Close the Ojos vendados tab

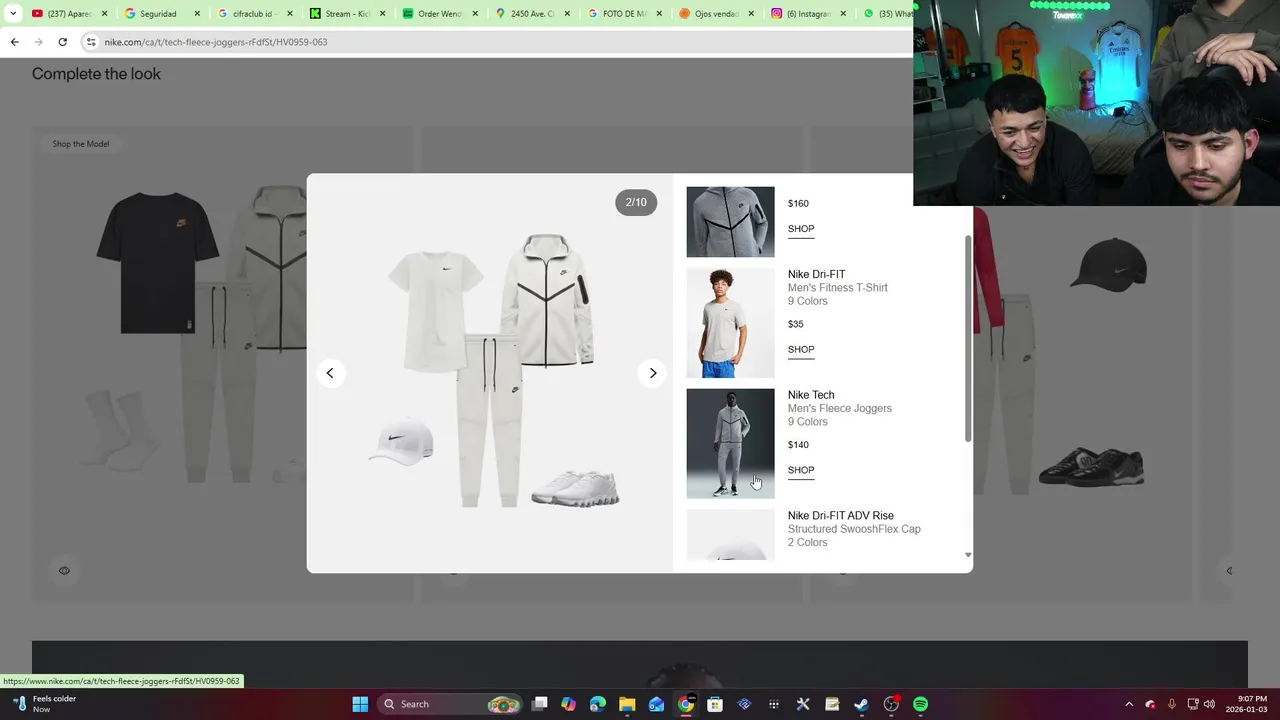[x=751, y=14]
